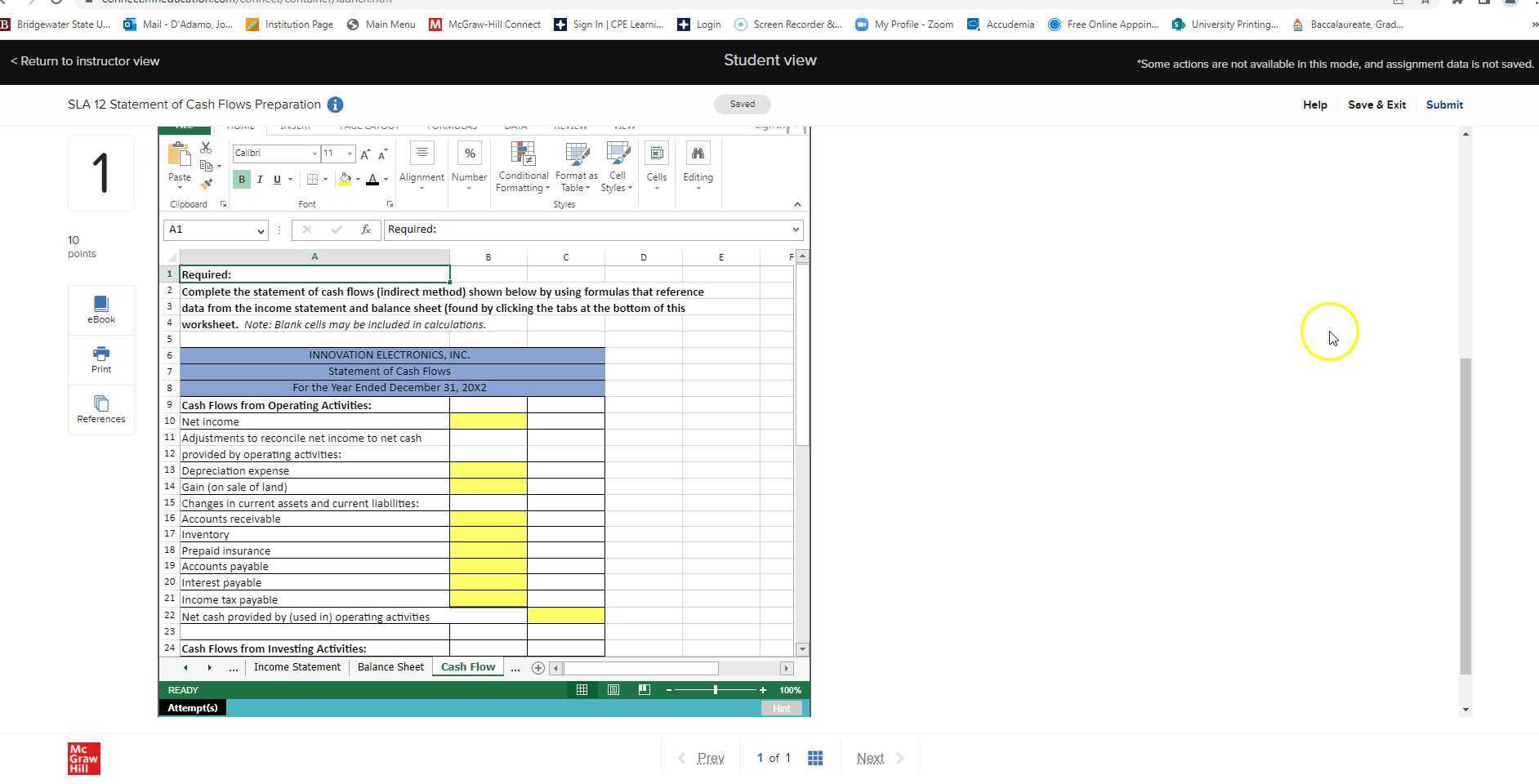
Task: Click assignment info icon next to title
Action: [335, 105]
